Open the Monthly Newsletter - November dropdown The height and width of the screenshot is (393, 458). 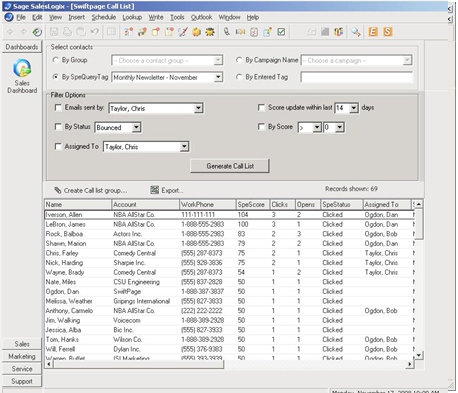coord(218,77)
